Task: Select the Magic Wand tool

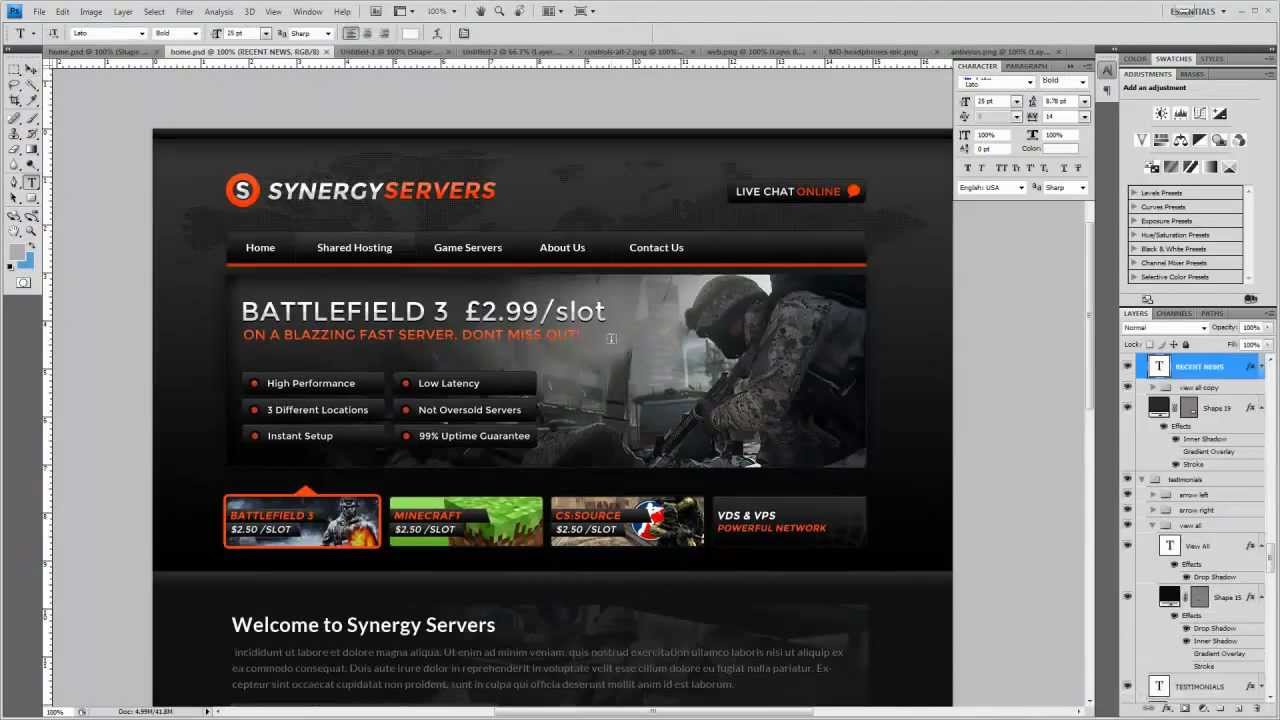Action: (31, 85)
